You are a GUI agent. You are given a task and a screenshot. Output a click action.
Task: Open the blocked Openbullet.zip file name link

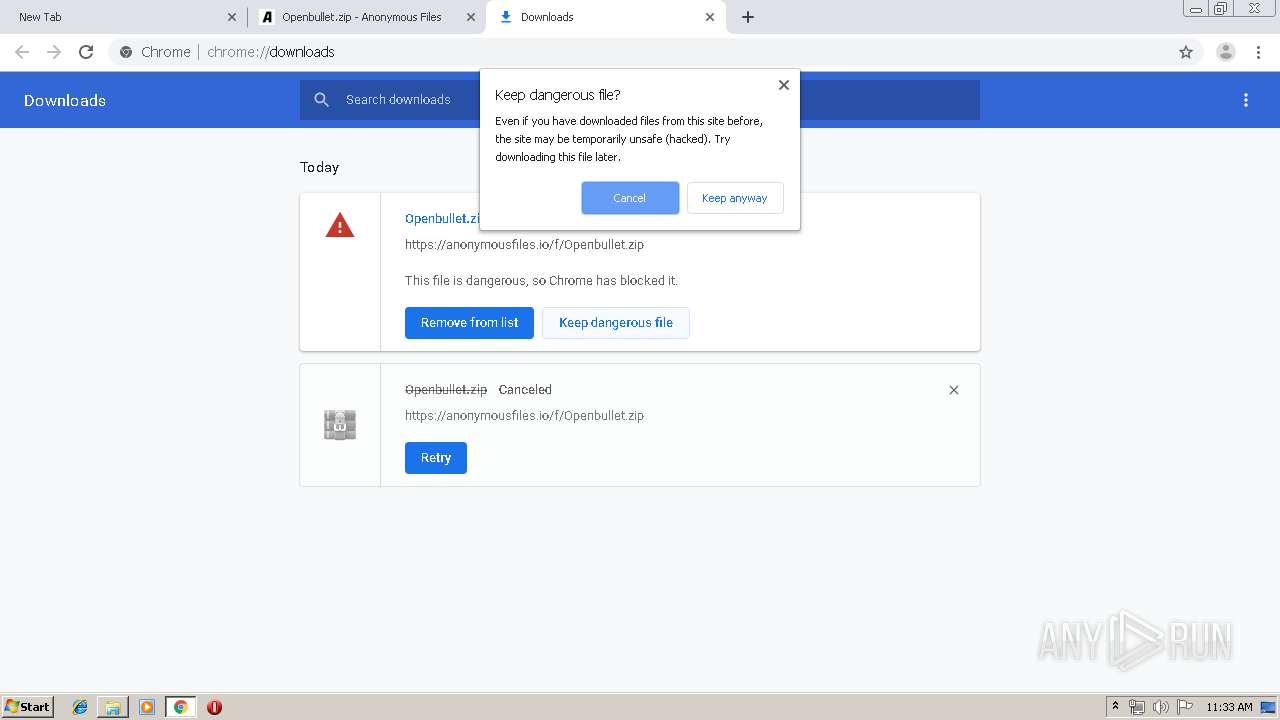(x=442, y=218)
